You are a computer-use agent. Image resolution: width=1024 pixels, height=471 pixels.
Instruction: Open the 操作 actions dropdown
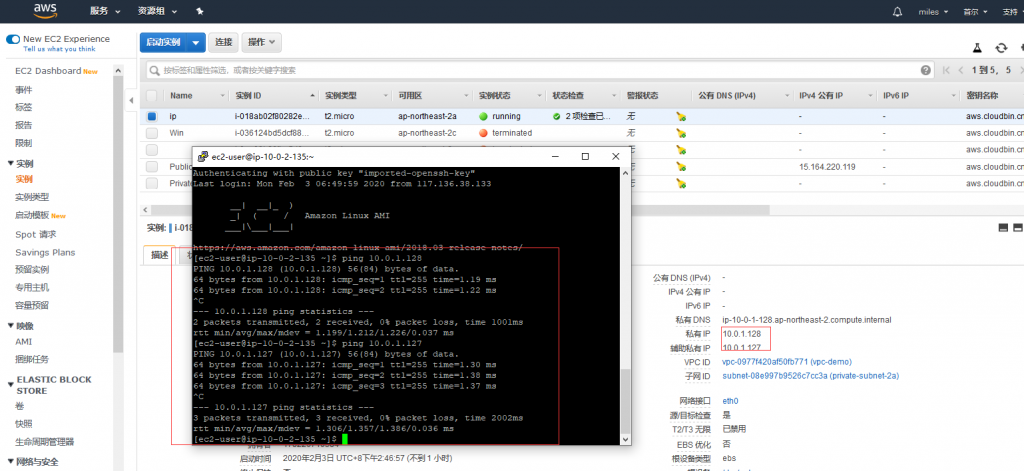pyautogui.click(x=261, y=42)
